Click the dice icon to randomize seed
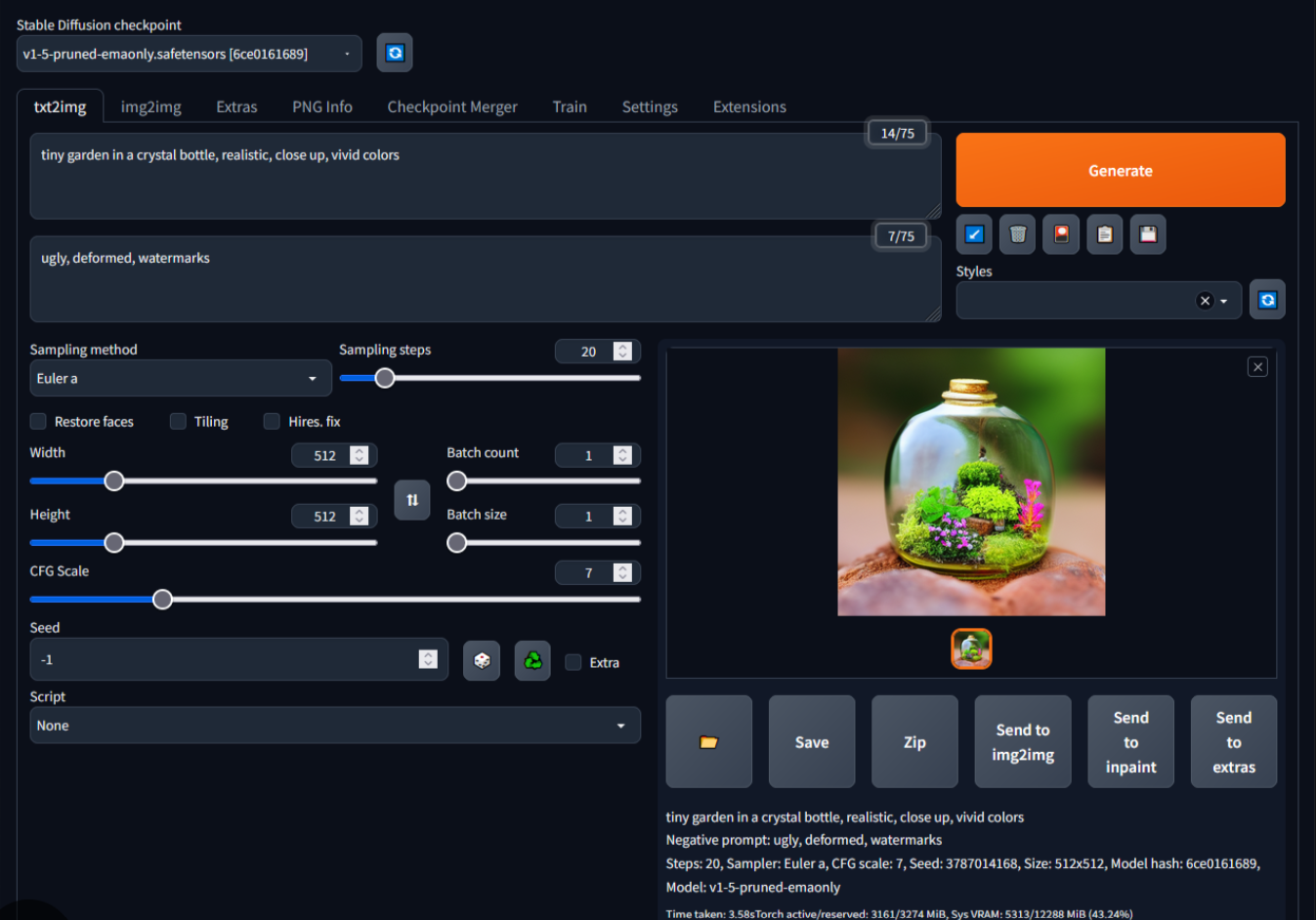This screenshot has height=920, width=1316. (x=482, y=661)
